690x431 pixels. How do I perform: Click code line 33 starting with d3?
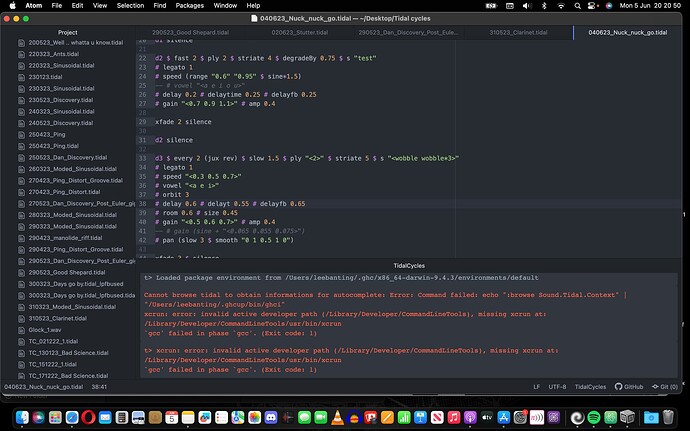click(307, 158)
